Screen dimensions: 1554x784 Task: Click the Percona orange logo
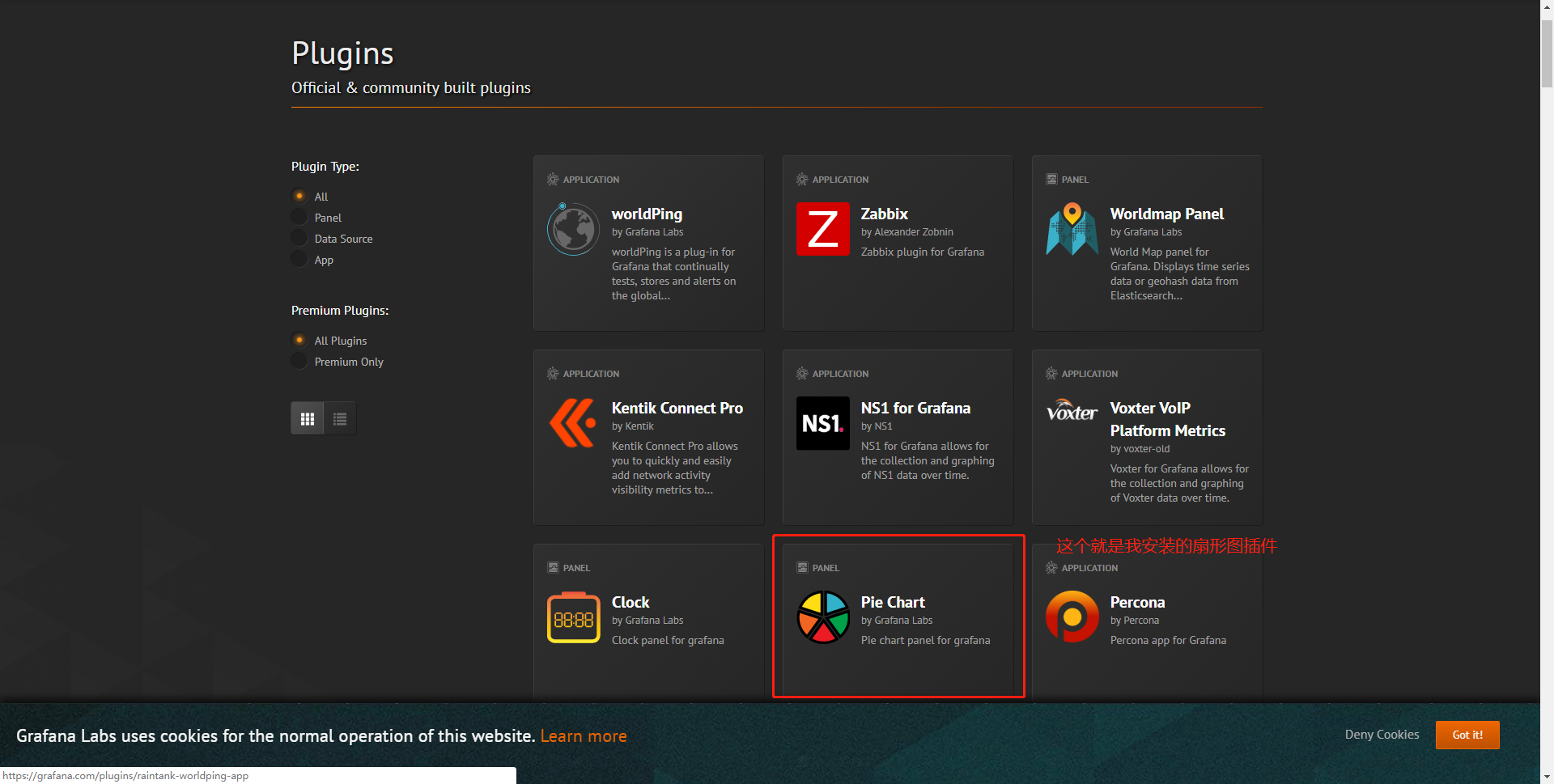tap(1072, 617)
